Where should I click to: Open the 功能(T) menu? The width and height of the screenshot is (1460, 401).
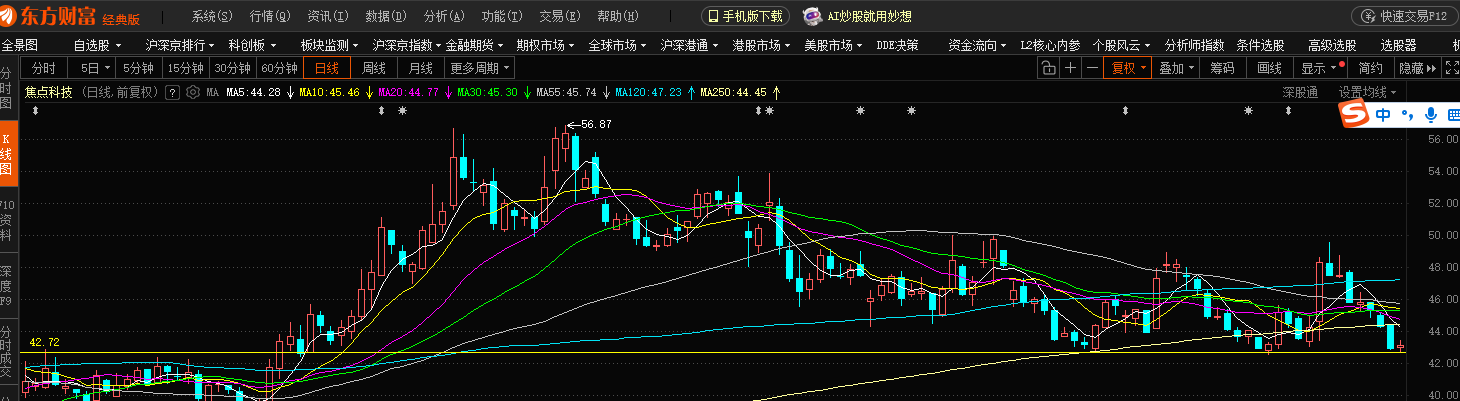click(x=502, y=17)
